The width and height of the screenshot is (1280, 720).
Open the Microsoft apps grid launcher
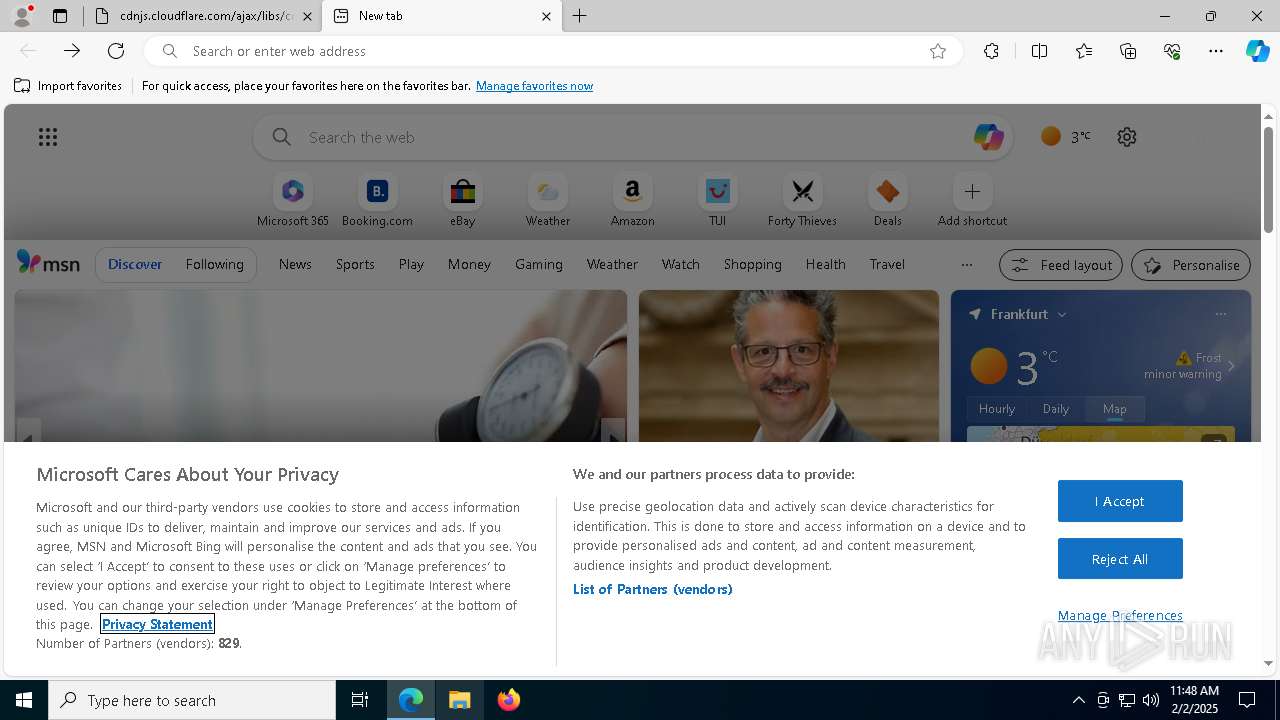click(48, 137)
